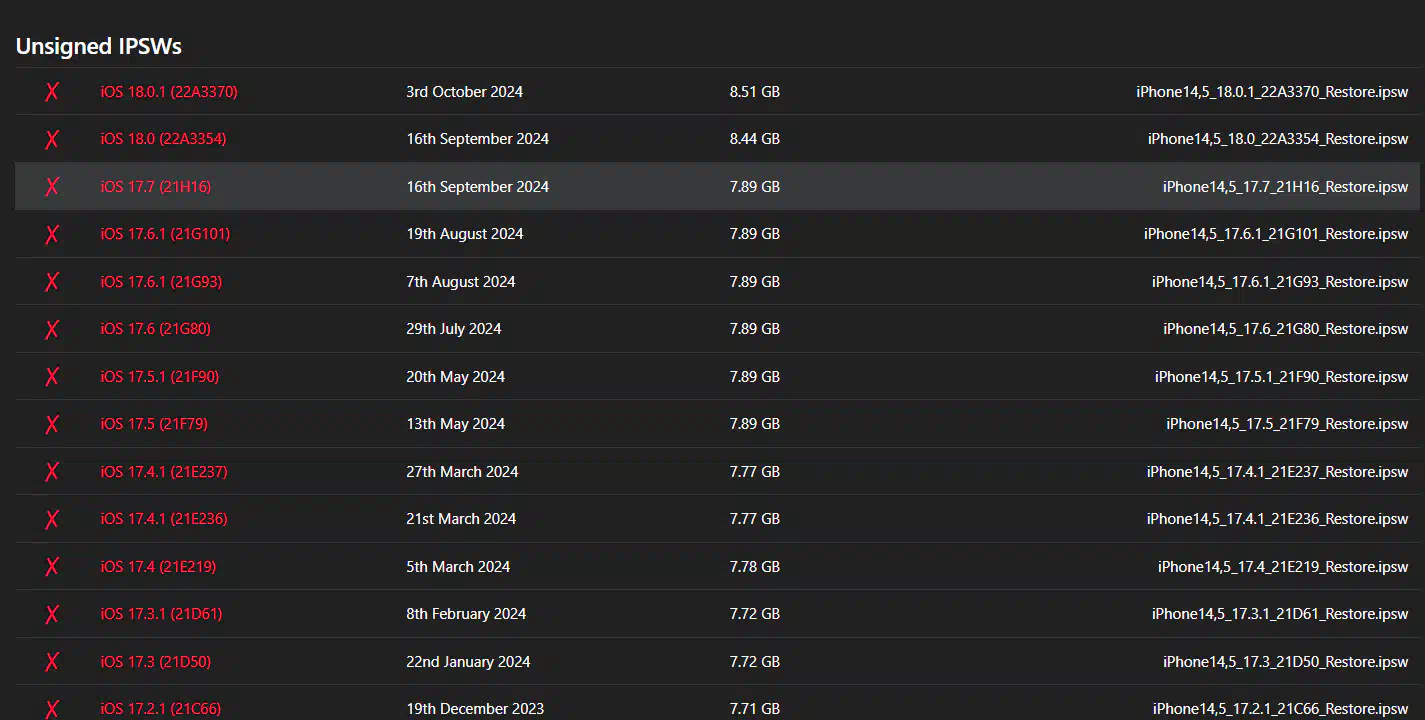
Task: Click filename iPhone14,5_17.3_21D50_Restore.ipsw
Action: [1286, 662]
